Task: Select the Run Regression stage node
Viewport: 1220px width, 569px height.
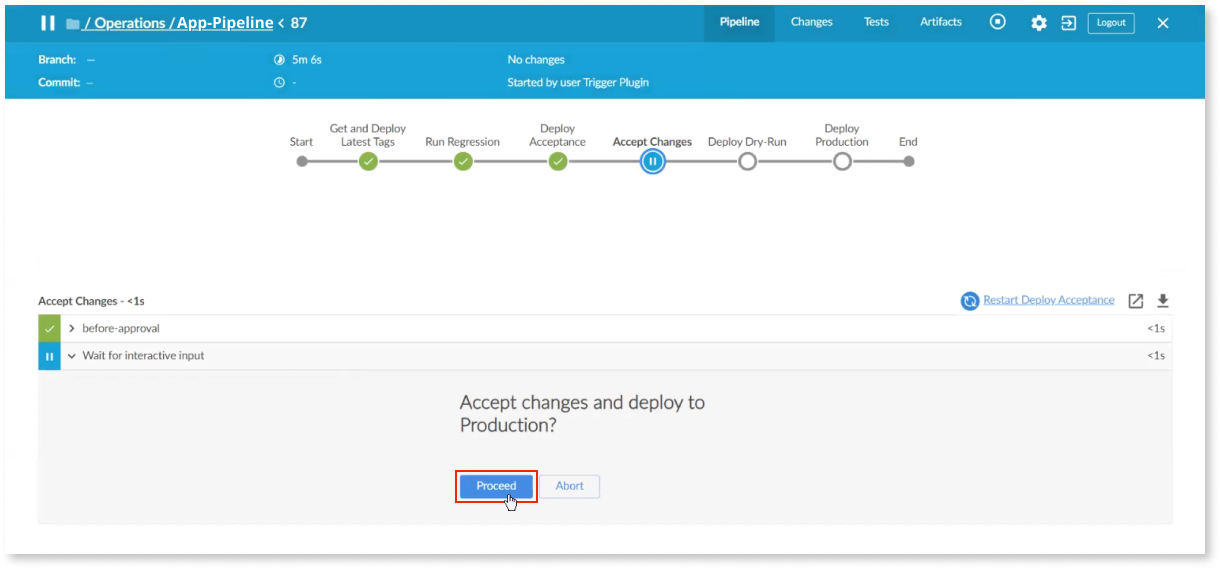Action: 462,161
